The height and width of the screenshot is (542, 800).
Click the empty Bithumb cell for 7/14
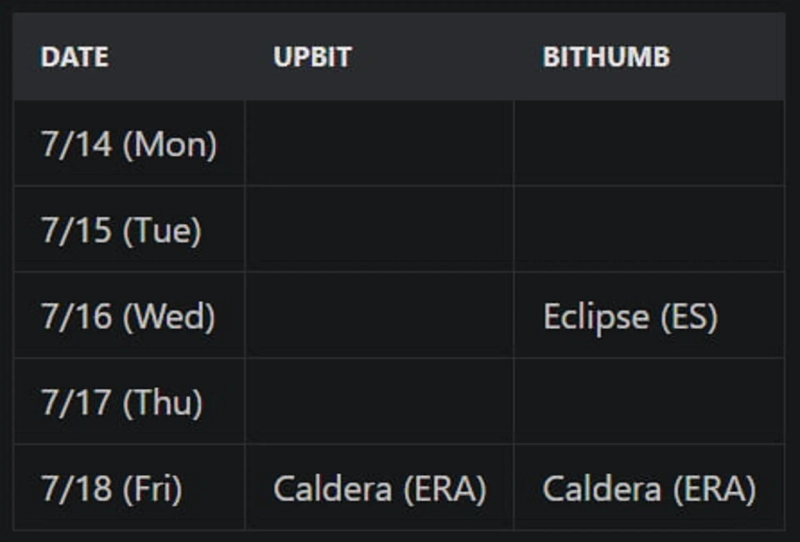[648, 145]
